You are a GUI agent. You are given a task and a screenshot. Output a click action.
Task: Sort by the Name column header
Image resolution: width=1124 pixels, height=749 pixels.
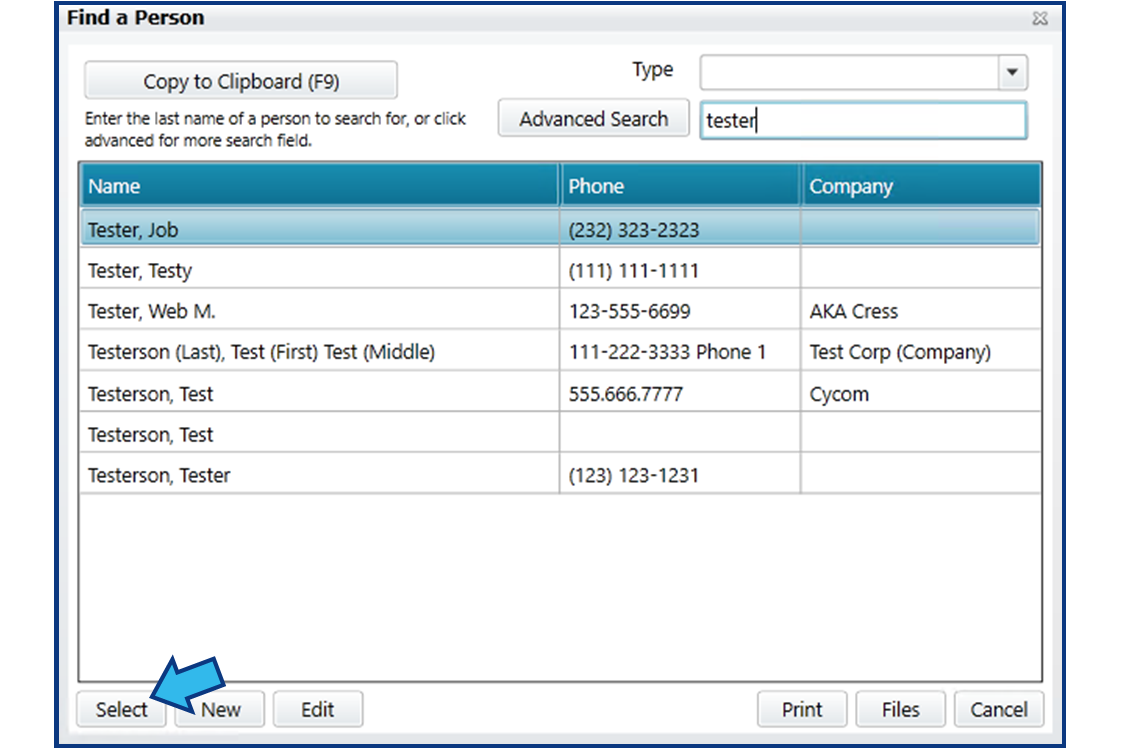point(320,186)
